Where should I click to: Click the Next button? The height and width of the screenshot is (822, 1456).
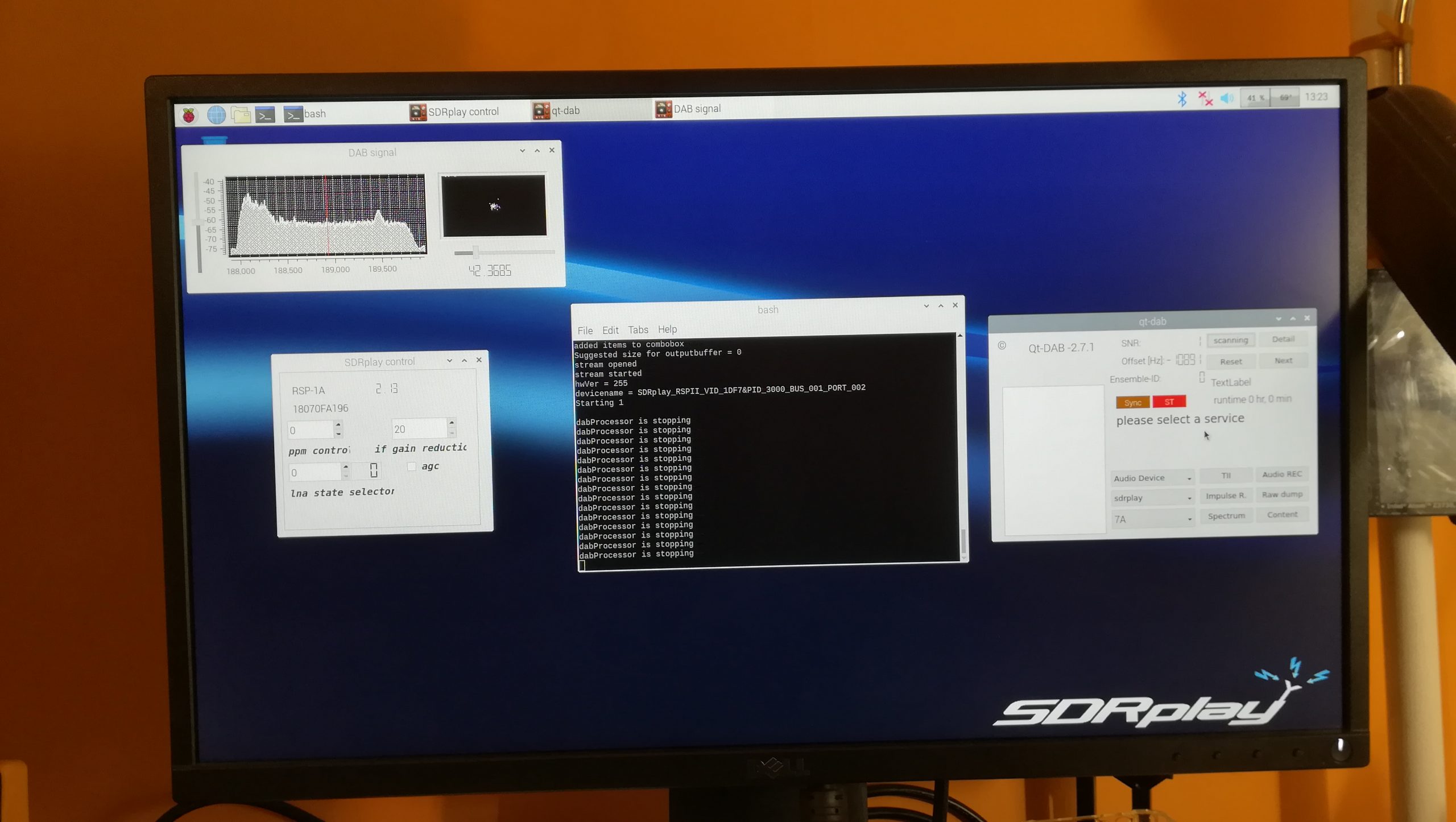point(1284,361)
